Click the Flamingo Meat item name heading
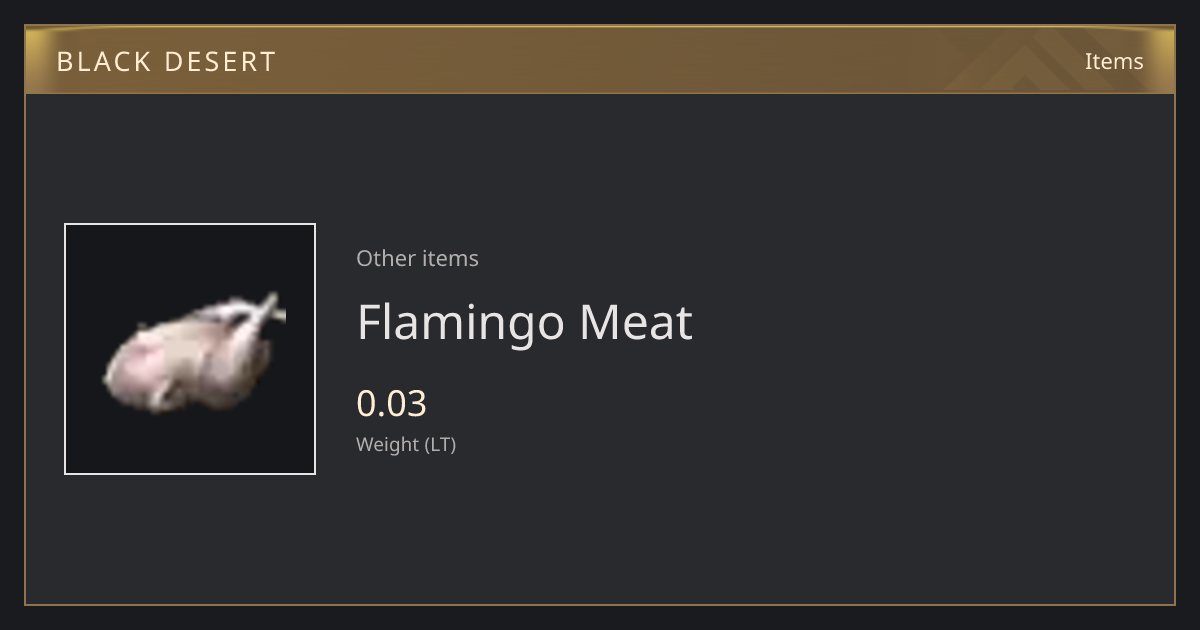The height and width of the screenshot is (630, 1200). click(525, 323)
